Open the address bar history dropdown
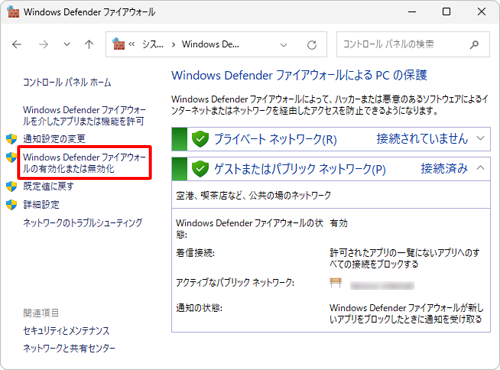Screen dimensions: 500x370 [x=284, y=45]
